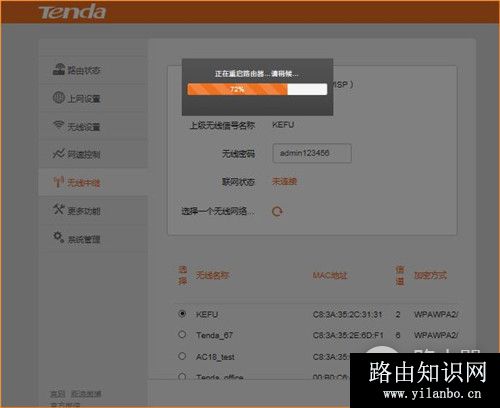
Task: Click the 信道 channel column header
Action: coord(400,275)
